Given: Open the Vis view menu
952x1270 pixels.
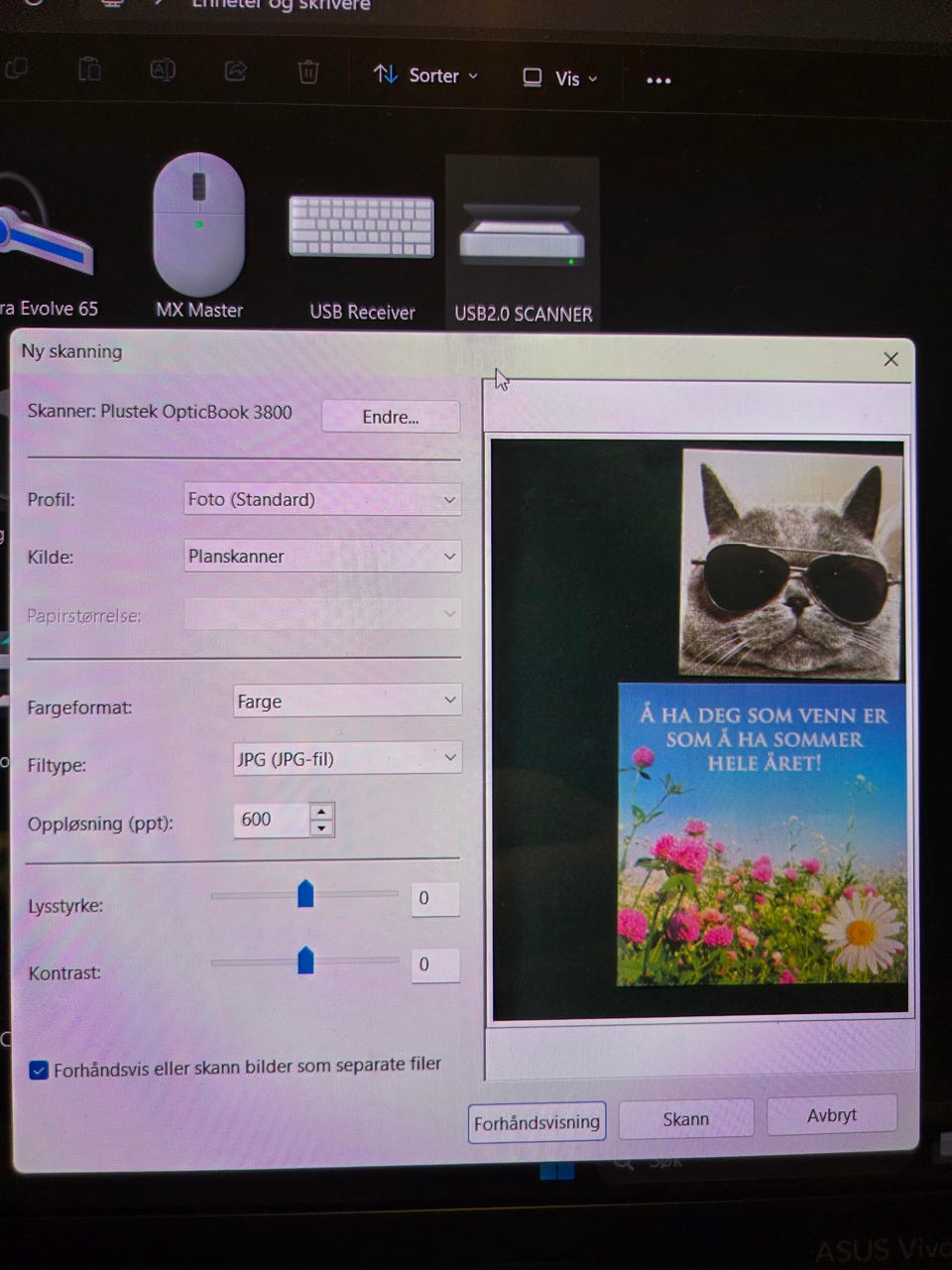Looking at the screenshot, I should [560, 77].
